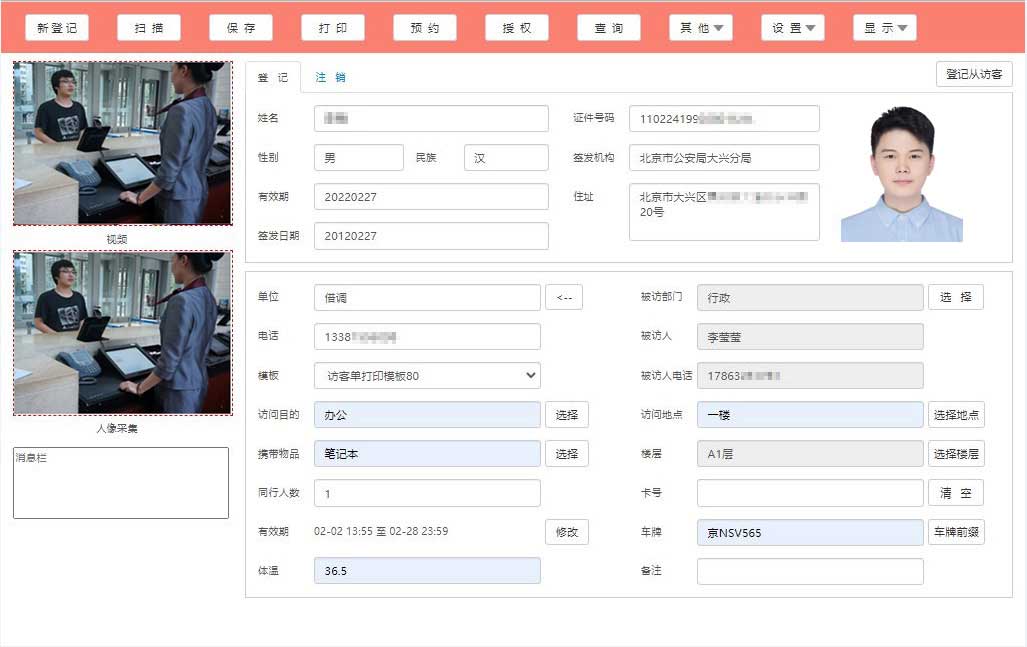Viewport: 1027px width, 647px height.
Task: Click the 查询 query button
Action: click(x=609, y=28)
